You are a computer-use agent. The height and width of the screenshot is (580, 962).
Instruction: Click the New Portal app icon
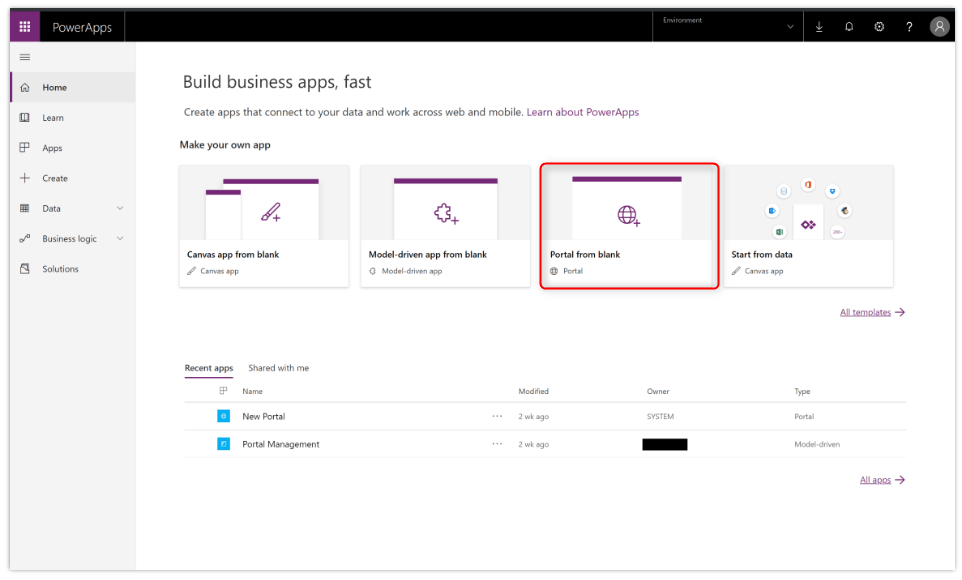[223, 416]
